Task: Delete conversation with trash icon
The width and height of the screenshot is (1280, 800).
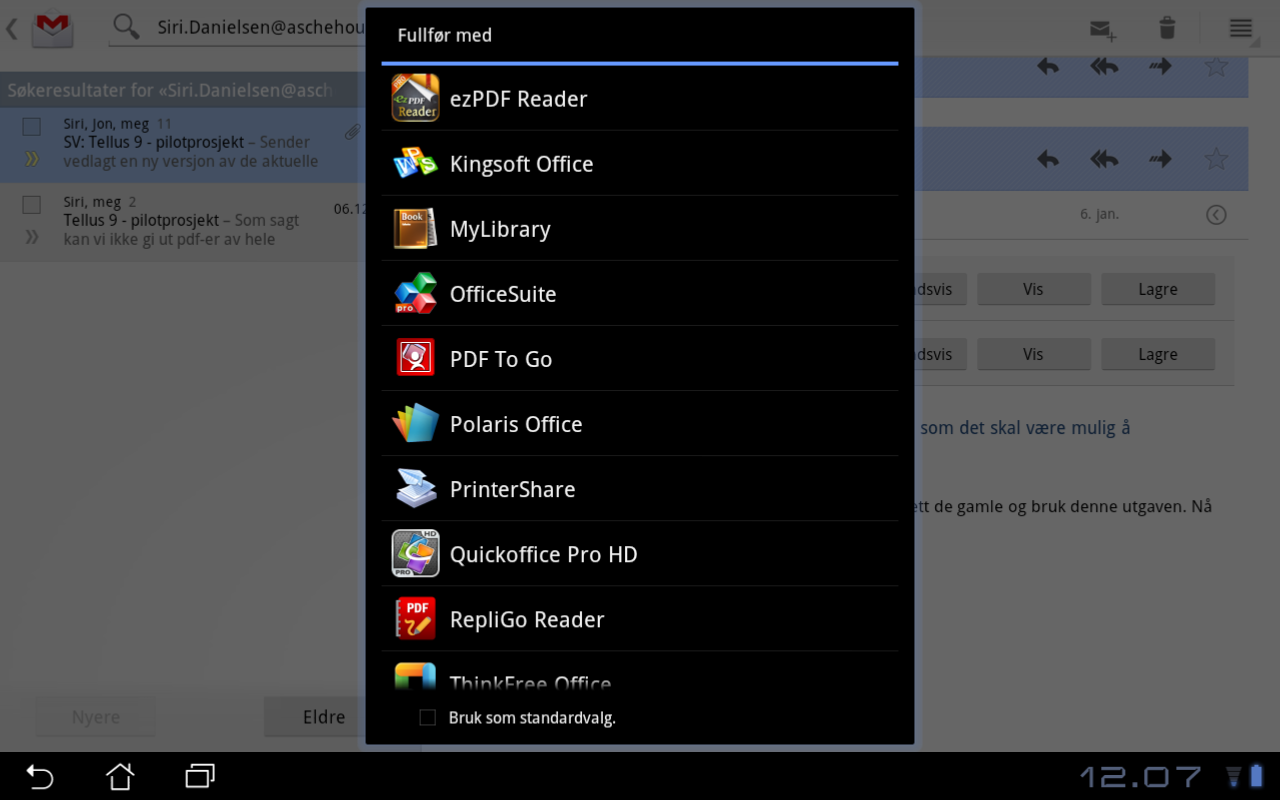Action: point(1167,28)
